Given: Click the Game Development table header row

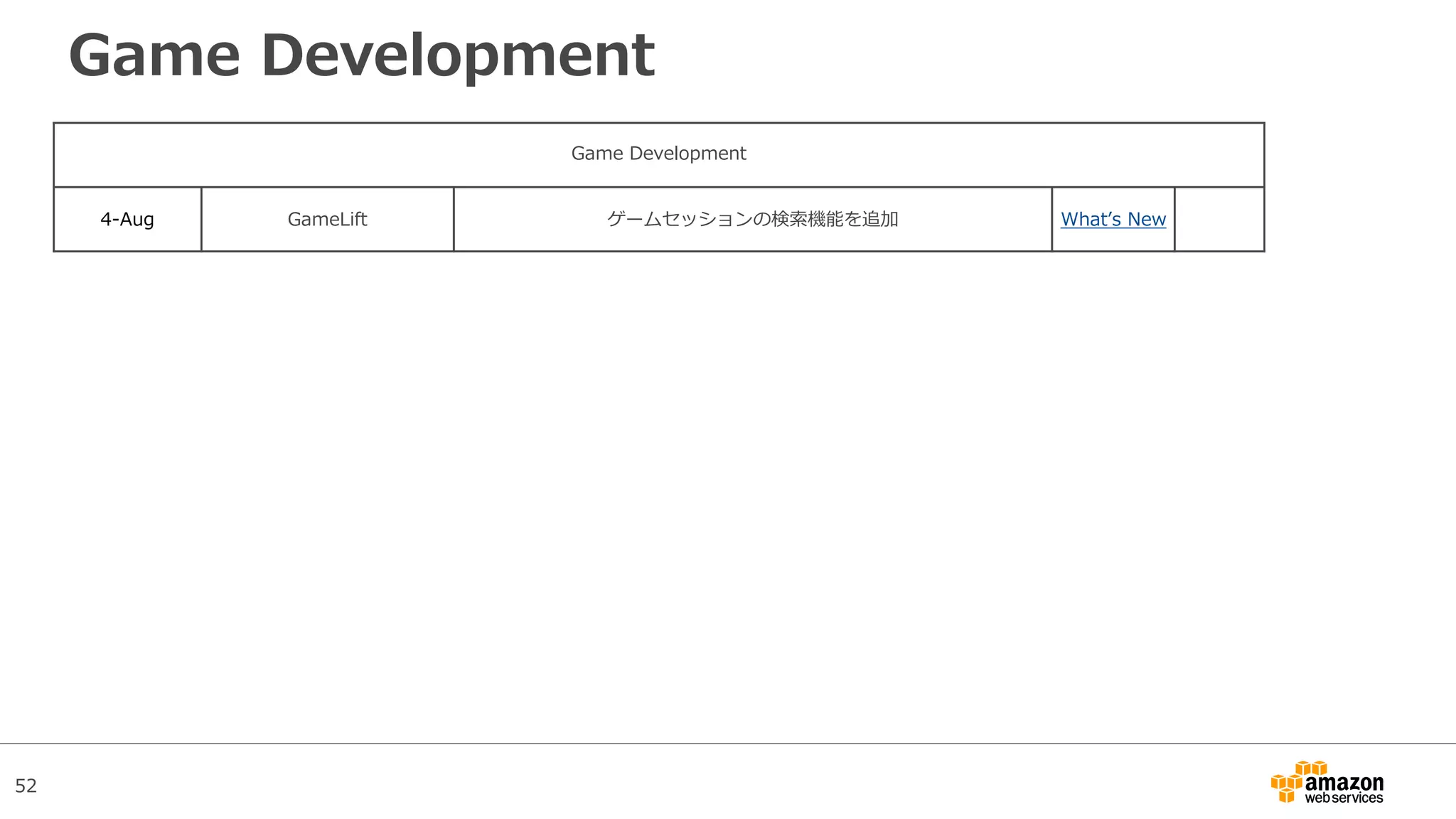Looking at the screenshot, I should [x=658, y=154].
